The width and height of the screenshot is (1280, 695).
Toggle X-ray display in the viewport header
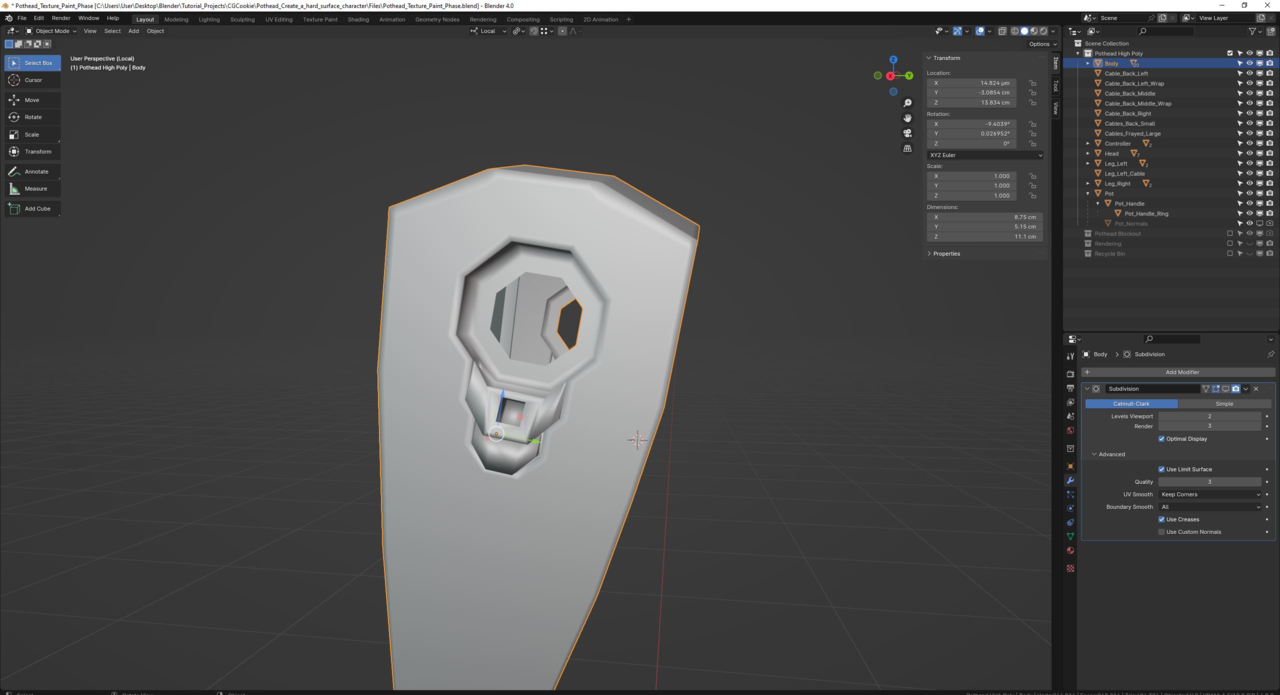(1003, 31)
